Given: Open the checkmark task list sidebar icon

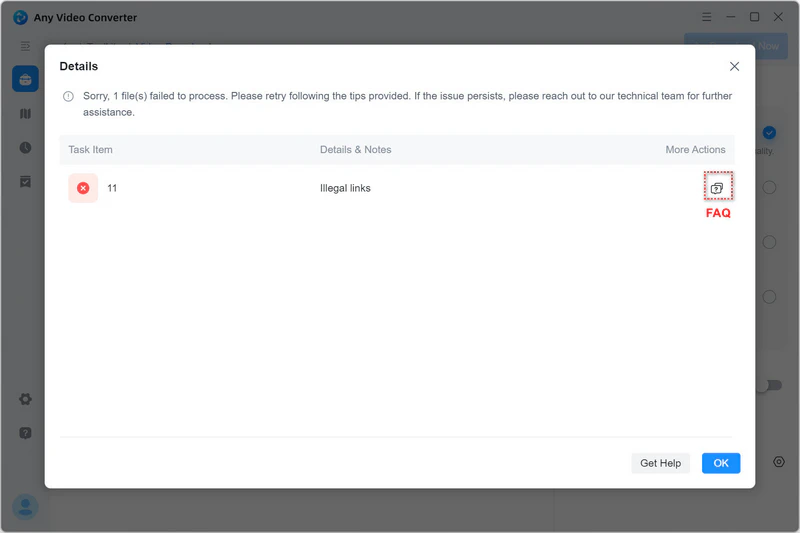Looking at the screenshot, I should click(25, 181).
